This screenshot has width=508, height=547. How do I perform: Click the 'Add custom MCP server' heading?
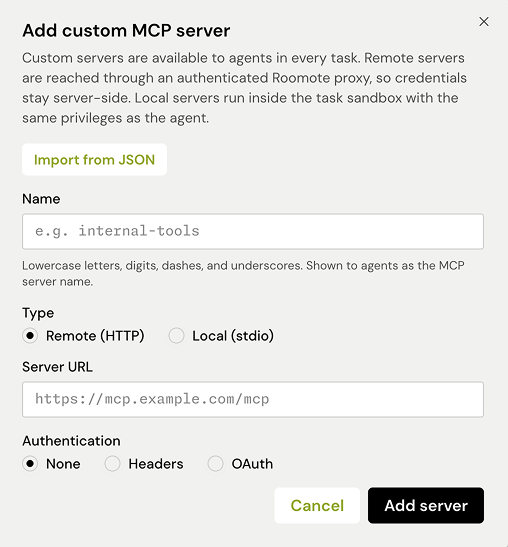pos(126,31)
